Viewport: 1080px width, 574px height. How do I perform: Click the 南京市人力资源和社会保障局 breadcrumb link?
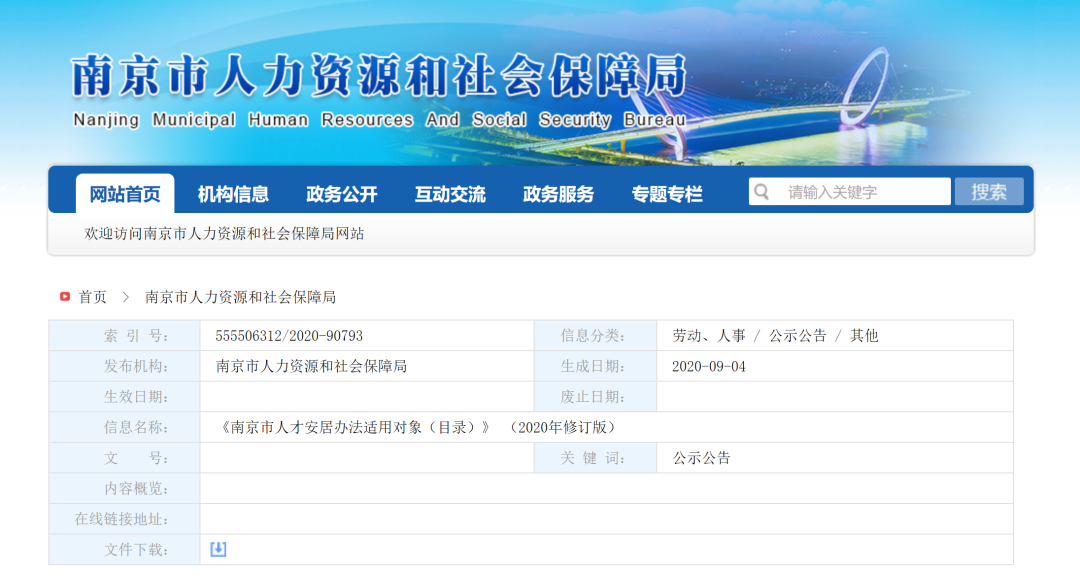click(240, 297)
